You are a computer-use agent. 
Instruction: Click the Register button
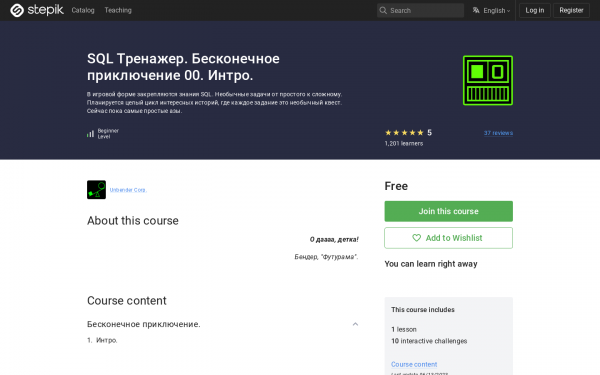pyautogui.click(x=571, y=10)
